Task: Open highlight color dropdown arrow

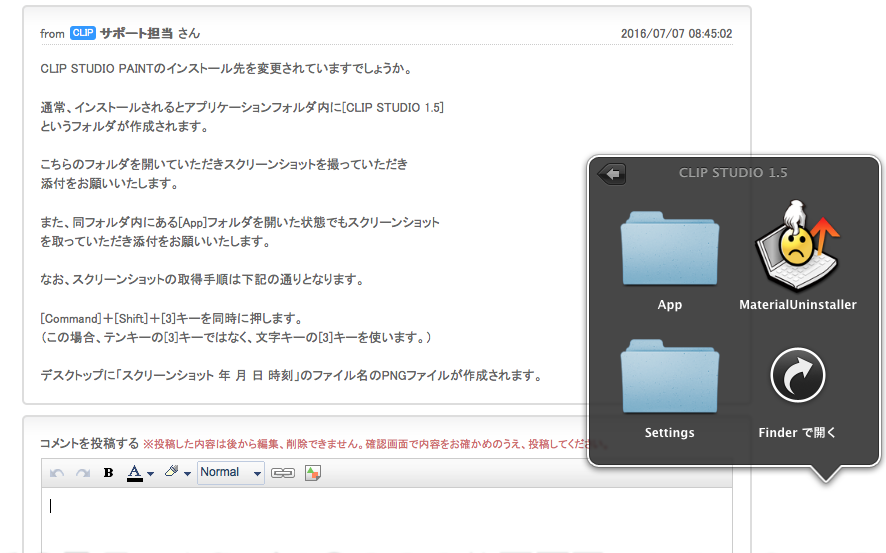Action: click(187, 474)
